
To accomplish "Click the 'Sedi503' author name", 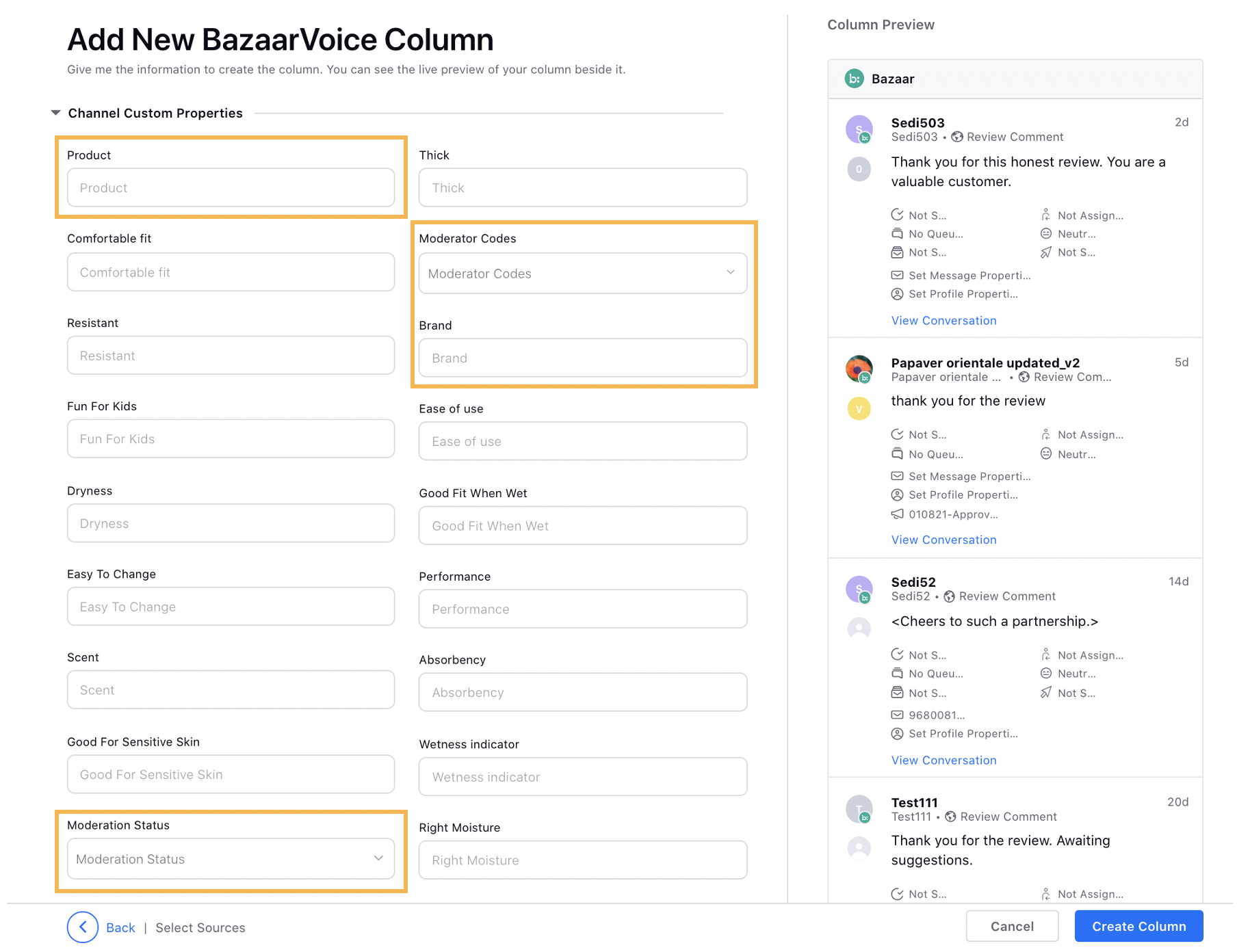I will point(917,122).
